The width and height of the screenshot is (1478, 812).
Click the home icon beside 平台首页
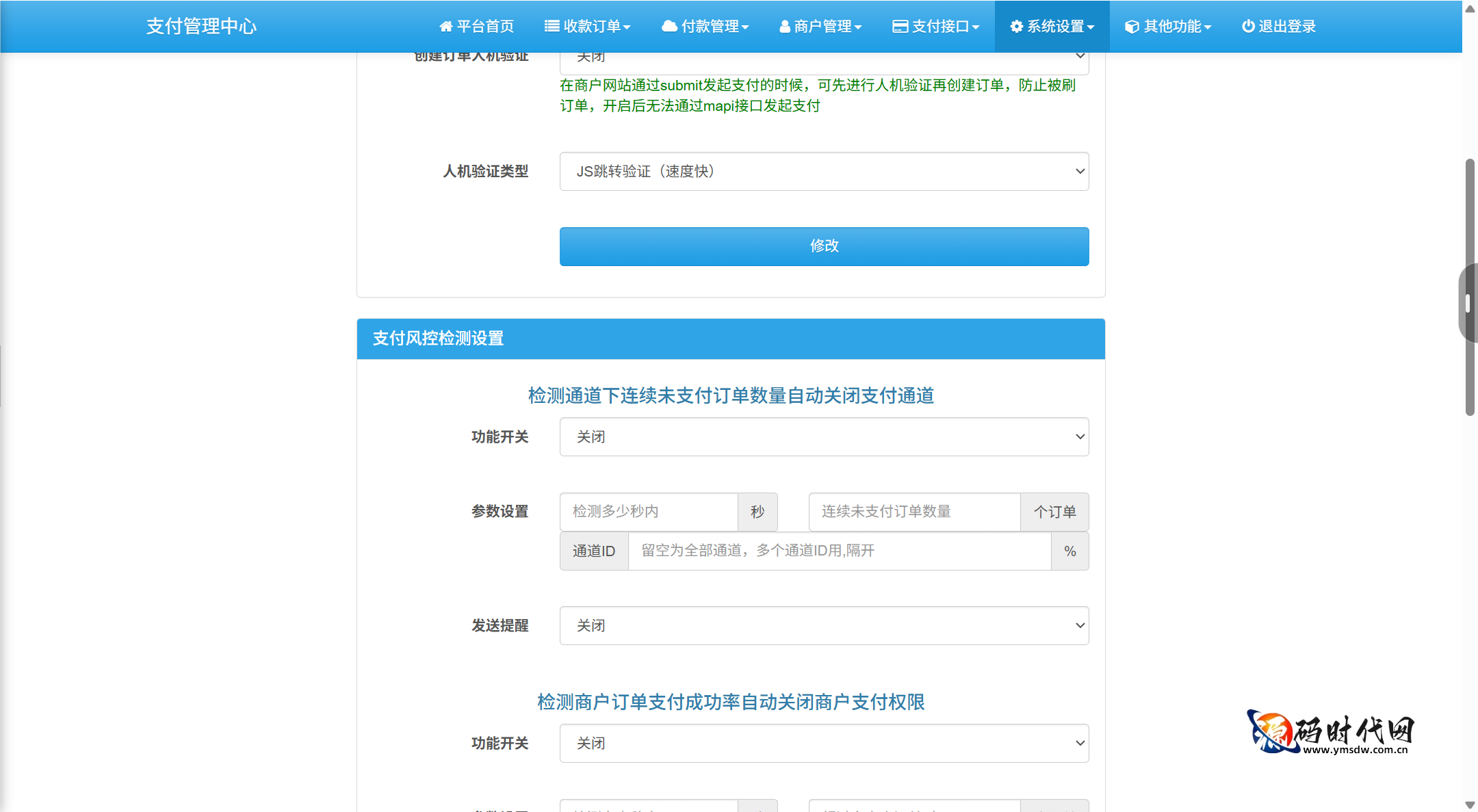[447, 26]
